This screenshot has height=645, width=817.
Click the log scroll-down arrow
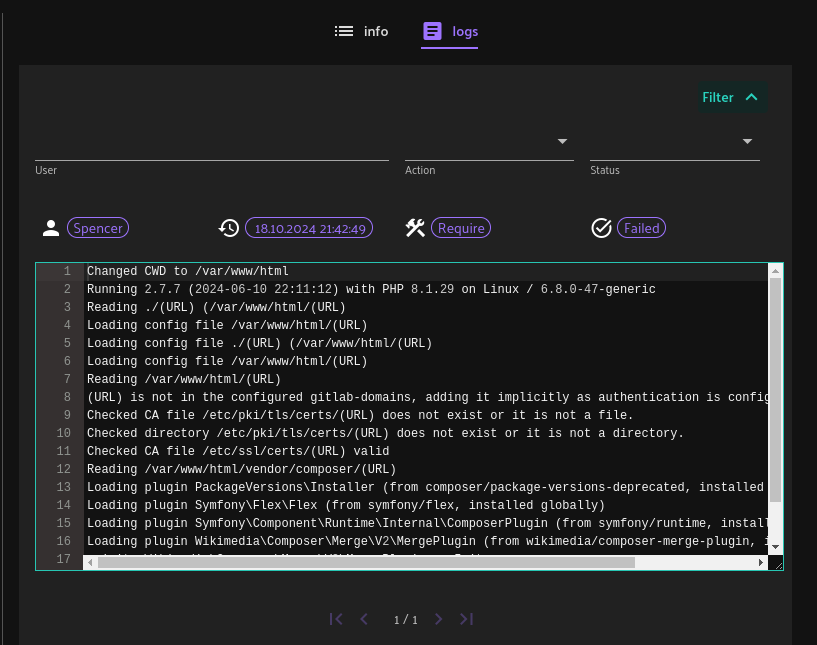click(x=775, y=547)
